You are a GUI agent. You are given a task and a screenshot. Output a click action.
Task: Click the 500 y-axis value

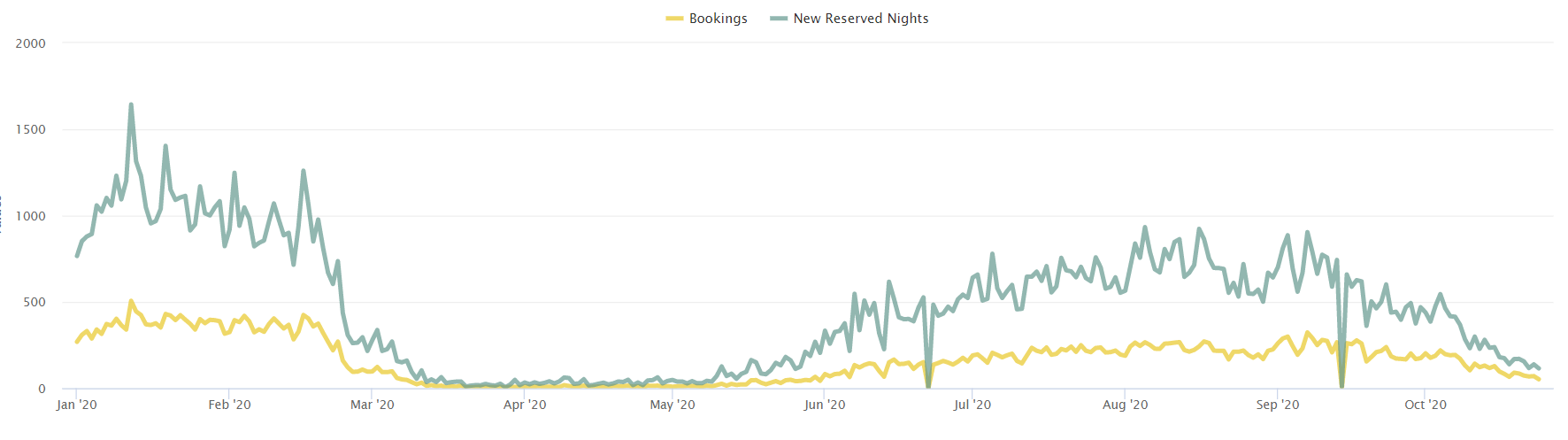click(x=35, y=302)
